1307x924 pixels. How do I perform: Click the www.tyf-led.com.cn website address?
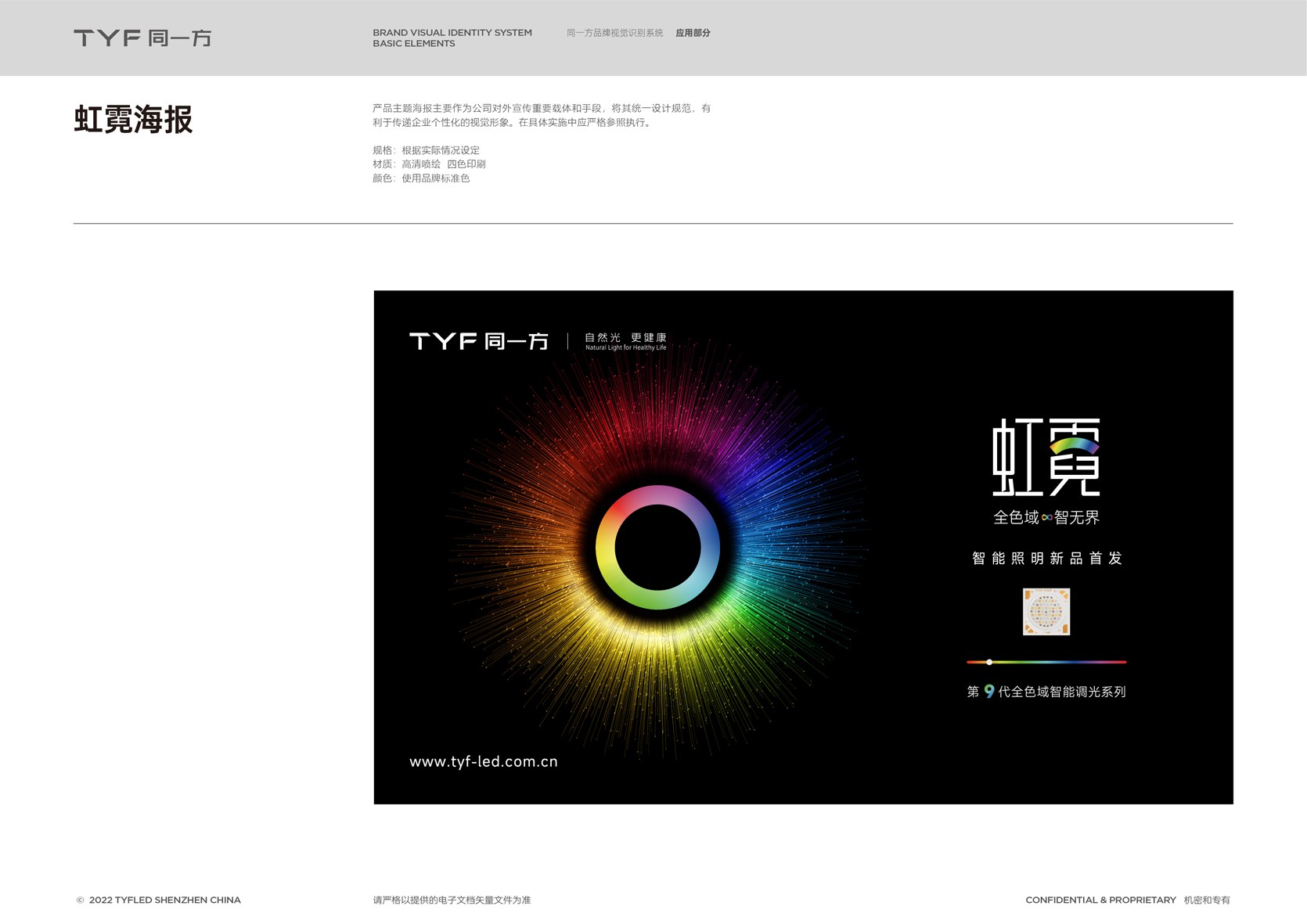tap(484, 762)
